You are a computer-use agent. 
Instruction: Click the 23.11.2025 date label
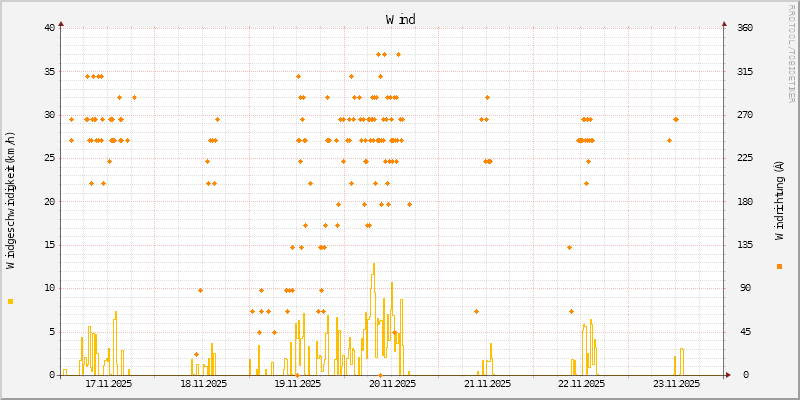(x=675, y=383)
